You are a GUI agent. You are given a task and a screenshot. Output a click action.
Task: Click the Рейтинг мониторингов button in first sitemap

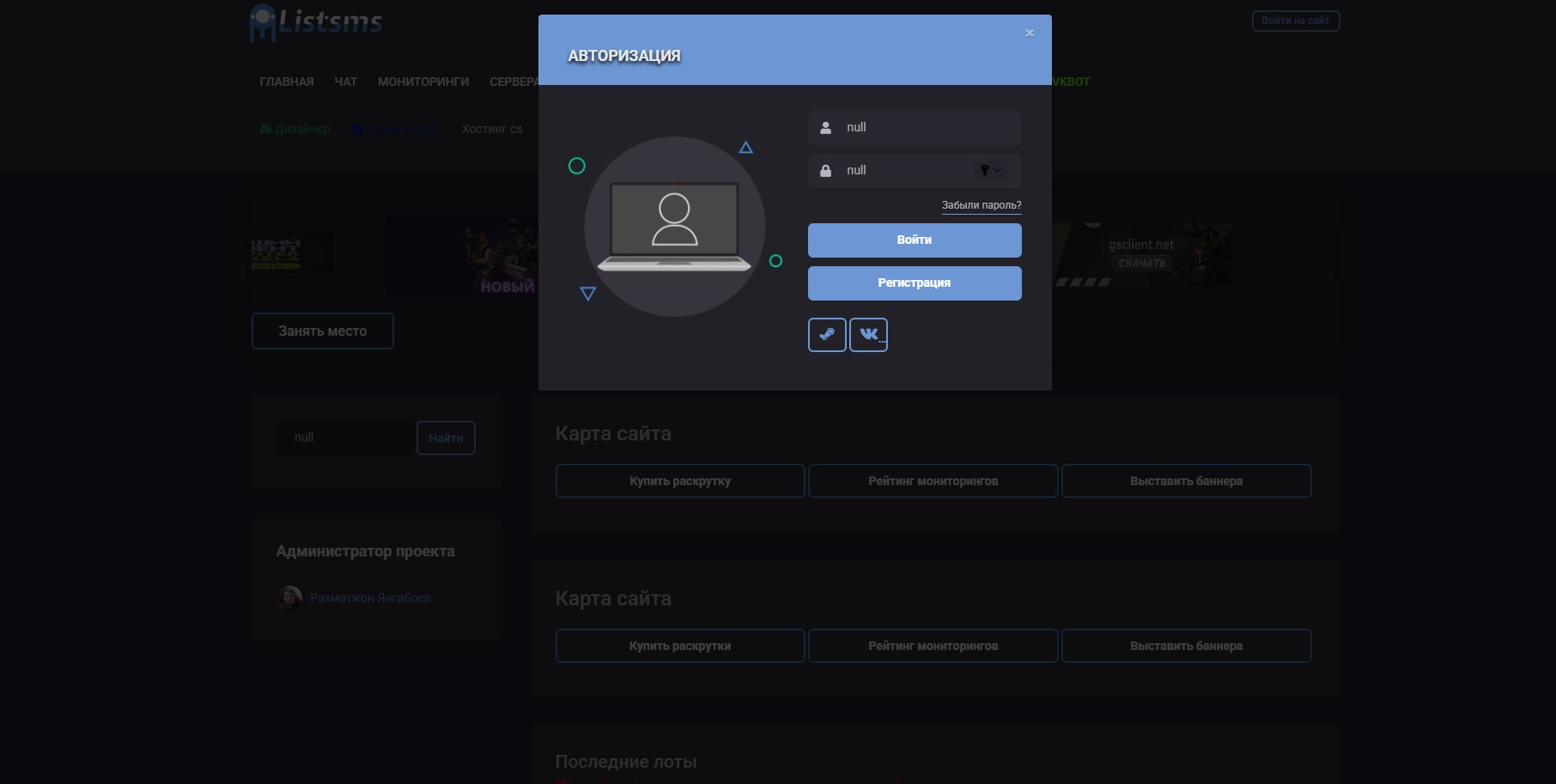(933, 481)
